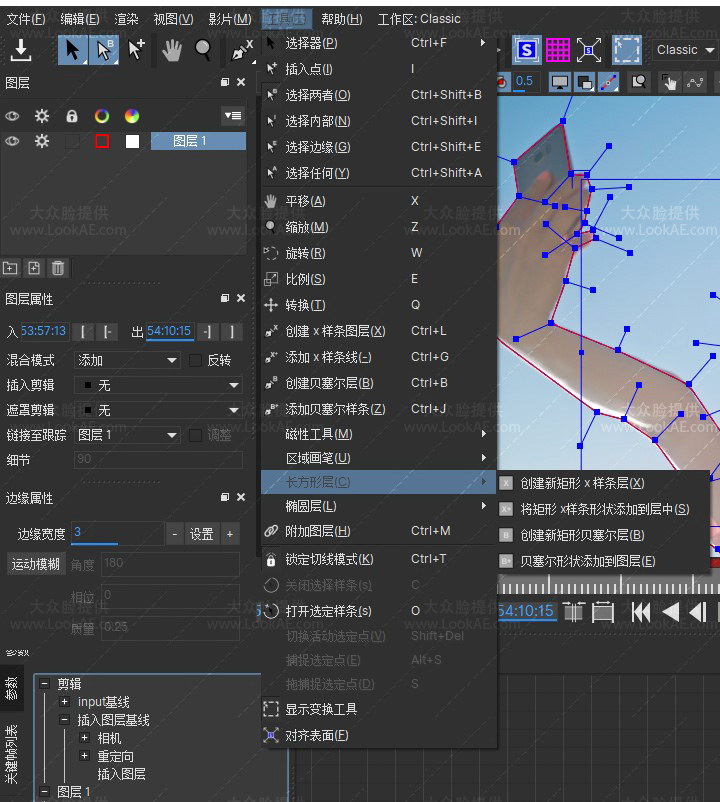This screenshot has width=720, height=802.
Task: Expand the 相机 tree node
Action: point(84,738)
